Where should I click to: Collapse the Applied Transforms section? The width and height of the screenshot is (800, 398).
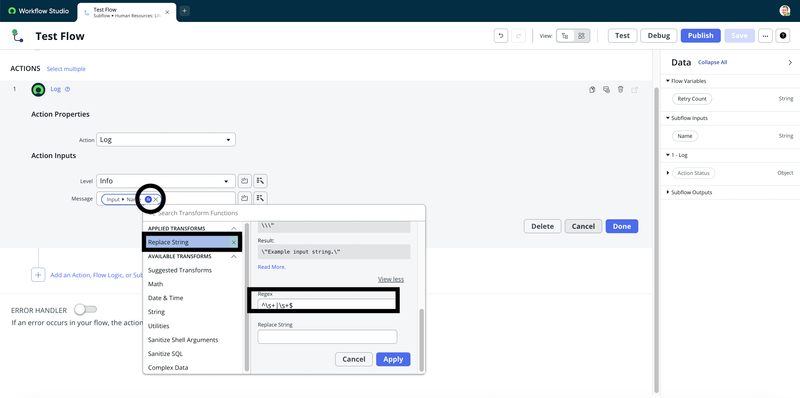pos(234,229)
